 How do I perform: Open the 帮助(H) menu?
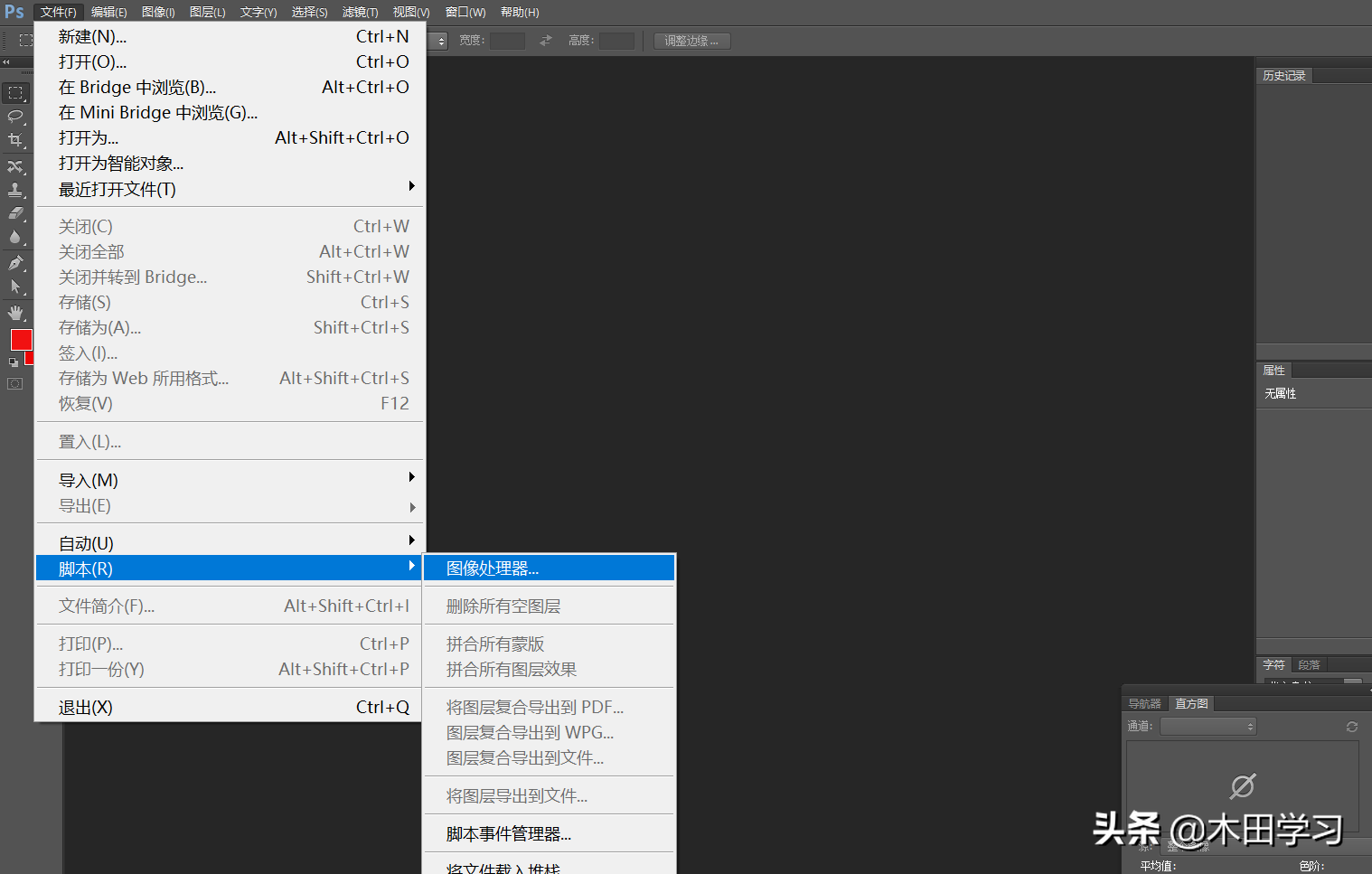coord(520,12)
